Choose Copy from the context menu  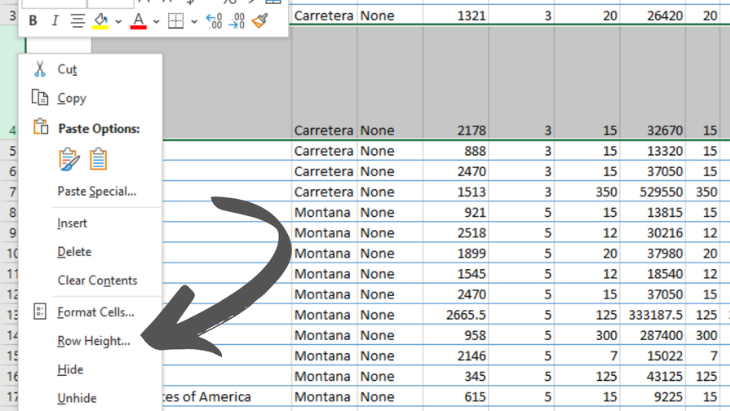coord(72,99)
